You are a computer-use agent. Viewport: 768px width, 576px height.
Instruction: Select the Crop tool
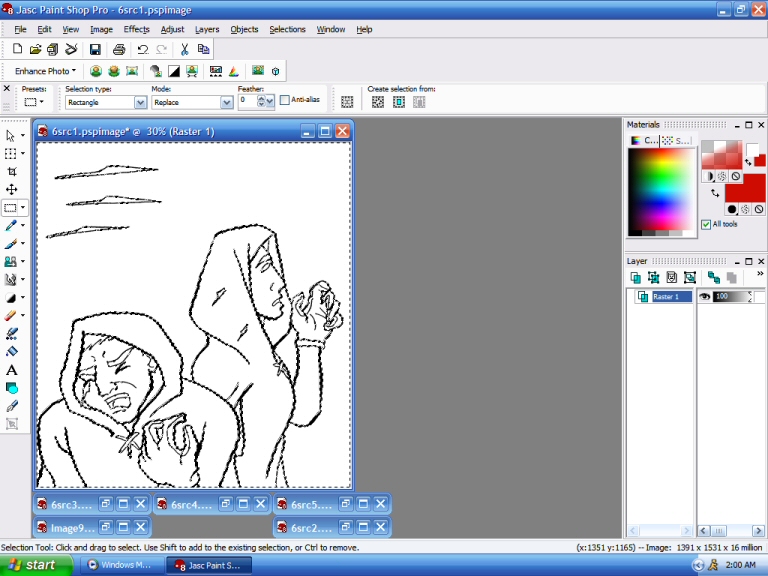click(x=11, y=171)
